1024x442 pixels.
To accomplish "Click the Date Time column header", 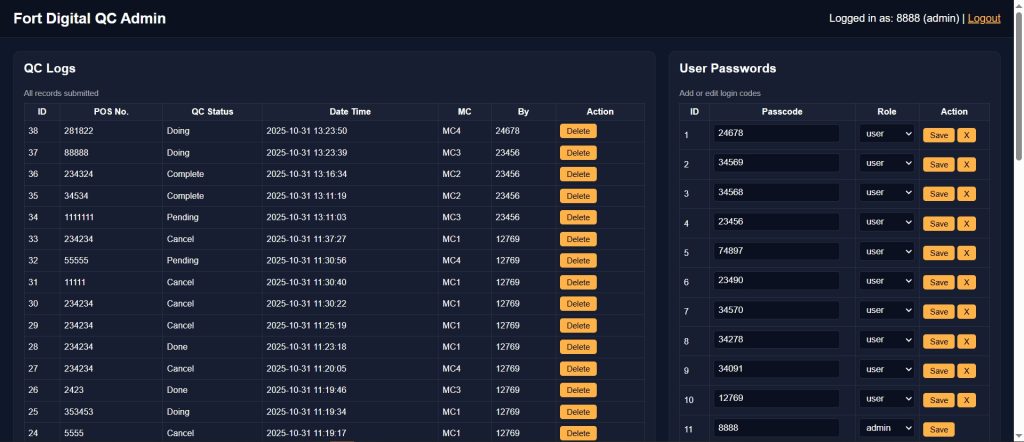I will click(x=350, y=111).
